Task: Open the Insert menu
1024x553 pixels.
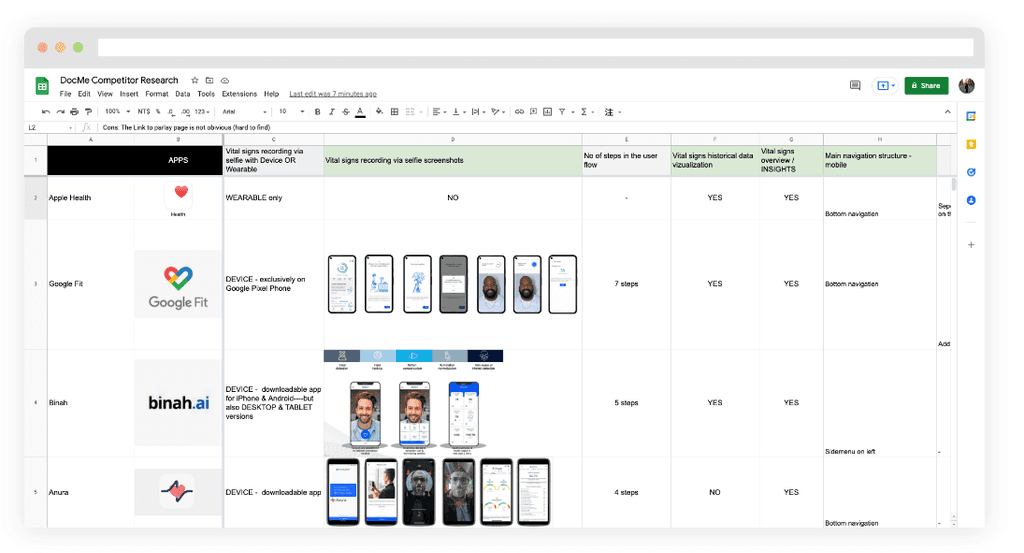Action: click(x=129, y=94)
